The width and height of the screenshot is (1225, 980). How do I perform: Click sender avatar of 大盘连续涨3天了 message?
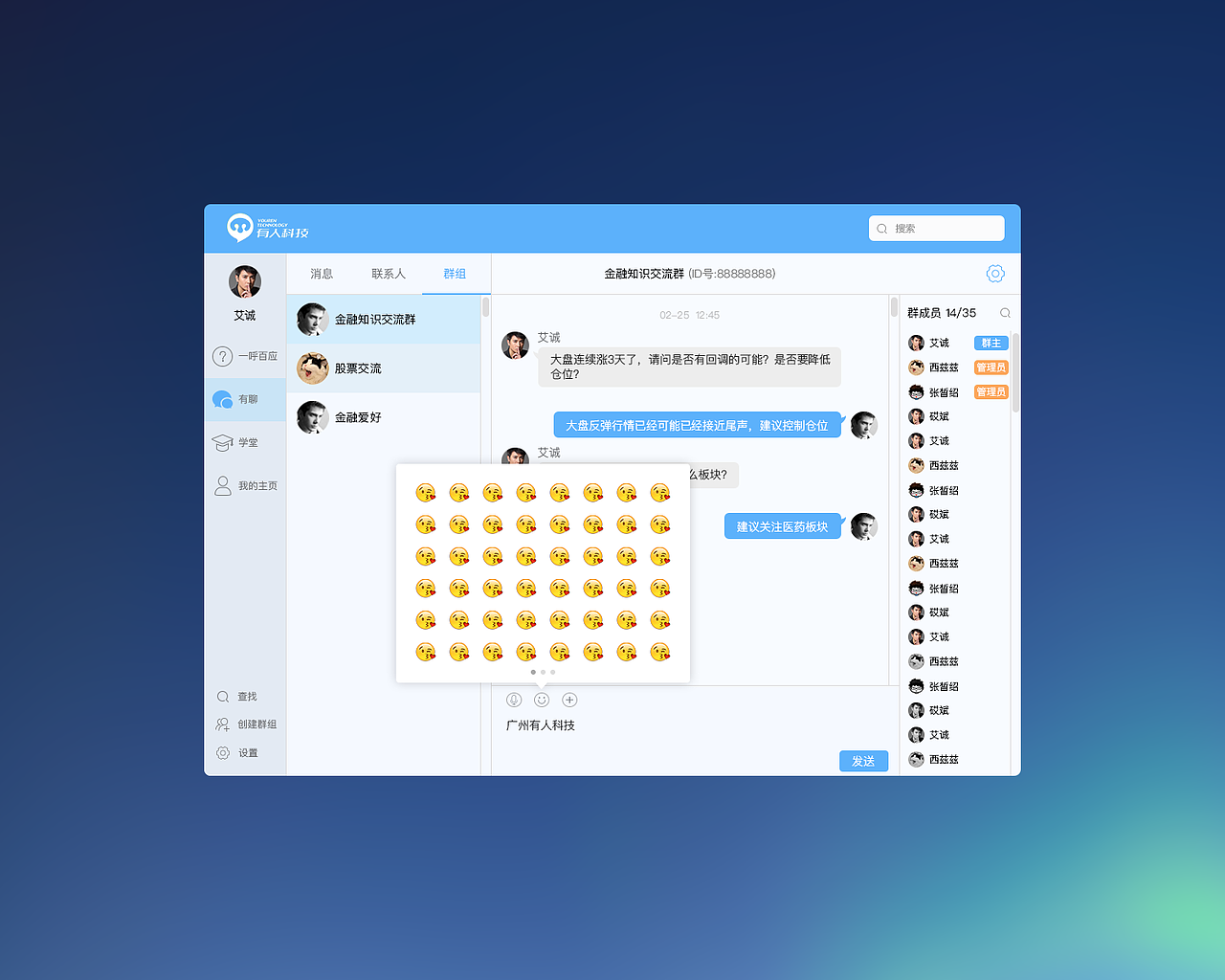coord(515,345)
